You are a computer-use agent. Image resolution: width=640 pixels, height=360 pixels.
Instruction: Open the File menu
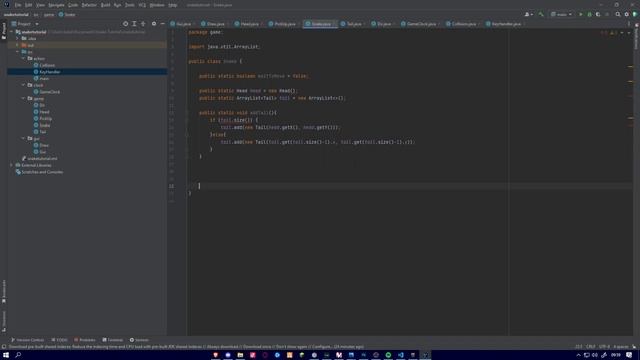point(18,5)
